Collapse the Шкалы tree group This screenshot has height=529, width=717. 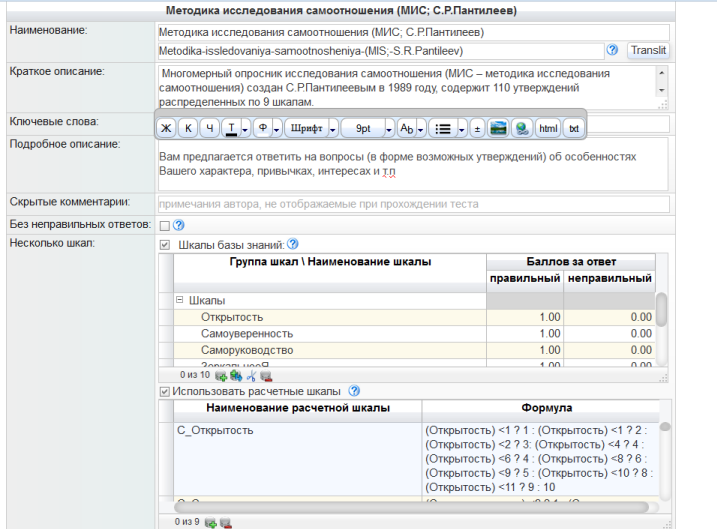pos(180,300)
